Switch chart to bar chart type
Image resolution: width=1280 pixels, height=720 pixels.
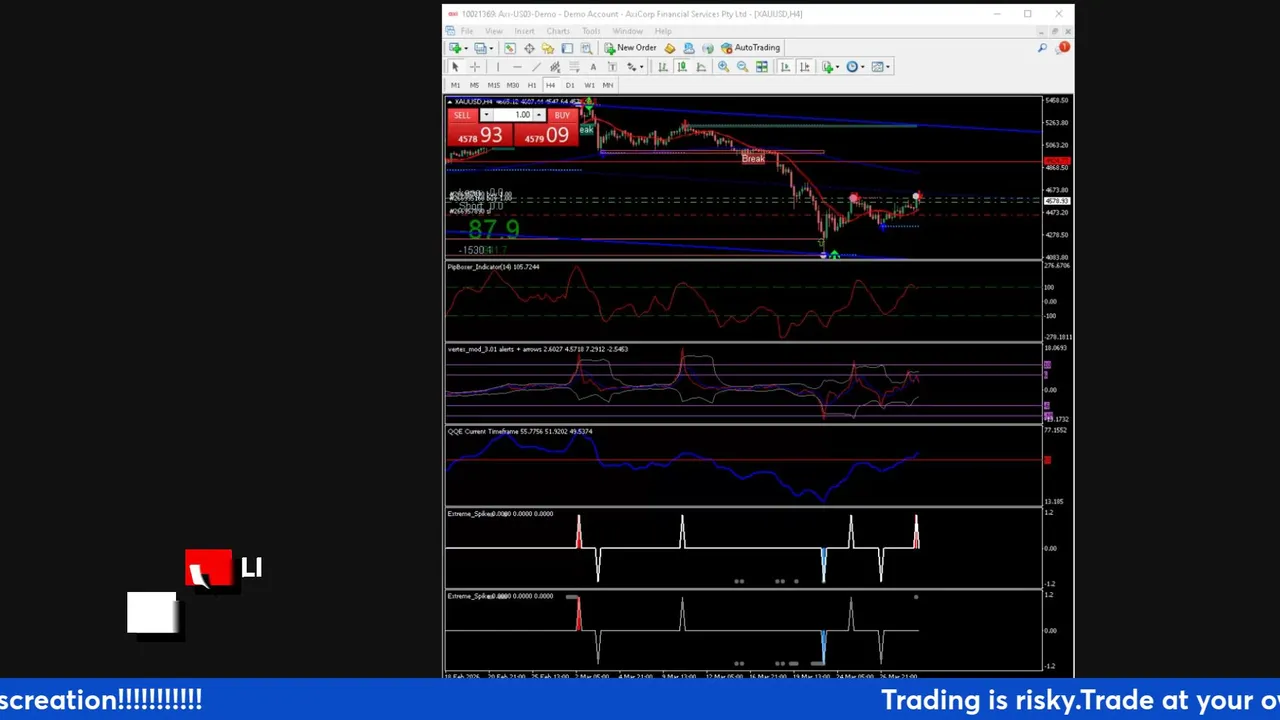tap(663, 67)
